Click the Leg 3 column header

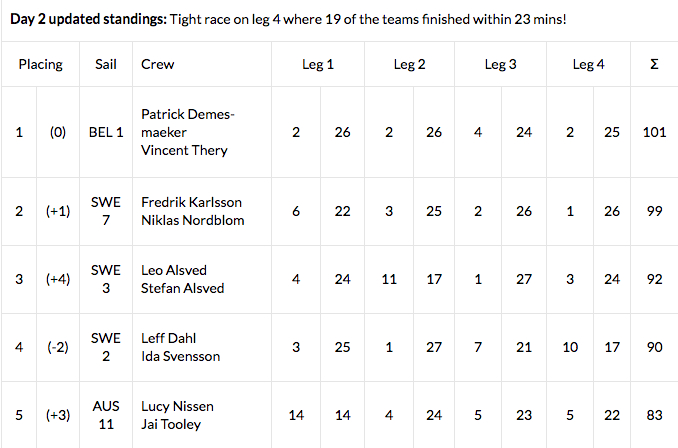pos(500,64)
